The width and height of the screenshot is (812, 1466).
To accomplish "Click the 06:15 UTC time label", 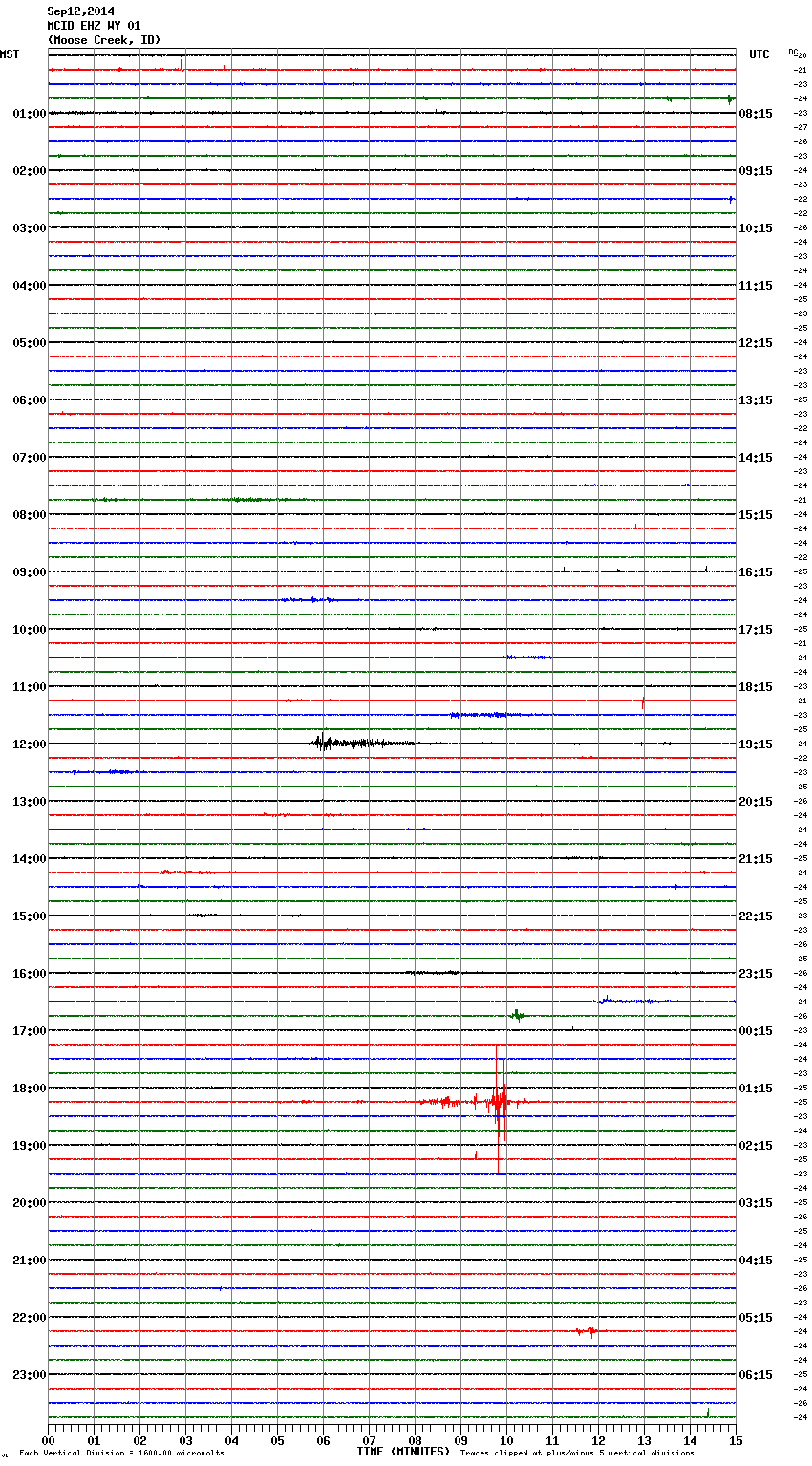I will click(x=756, y=1375).
